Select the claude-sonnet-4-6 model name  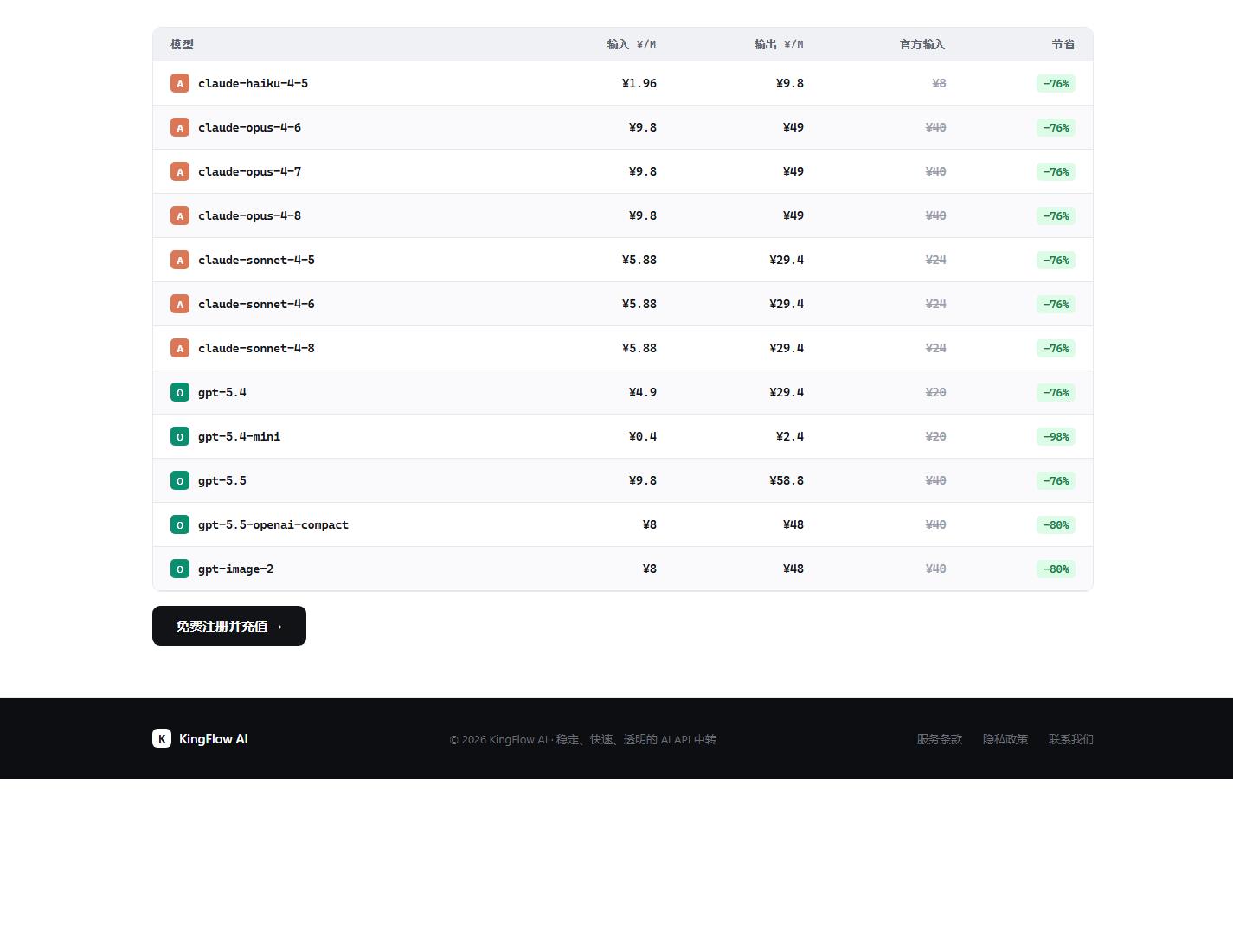256,304
